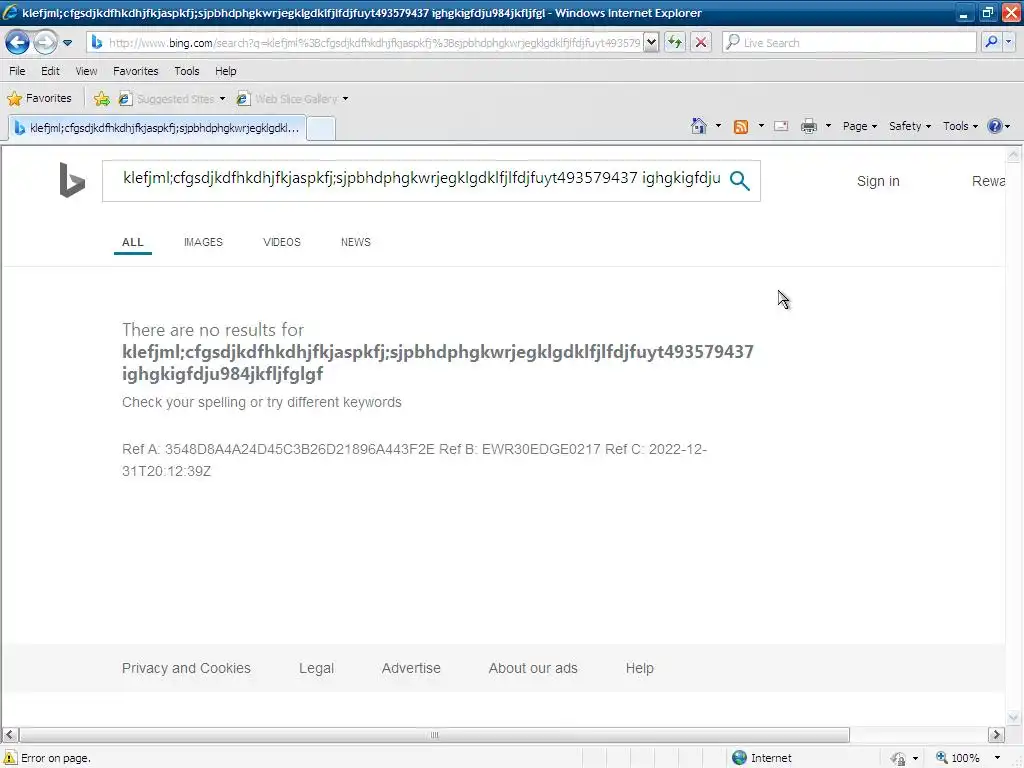Open the View menu

pos(86,71)
